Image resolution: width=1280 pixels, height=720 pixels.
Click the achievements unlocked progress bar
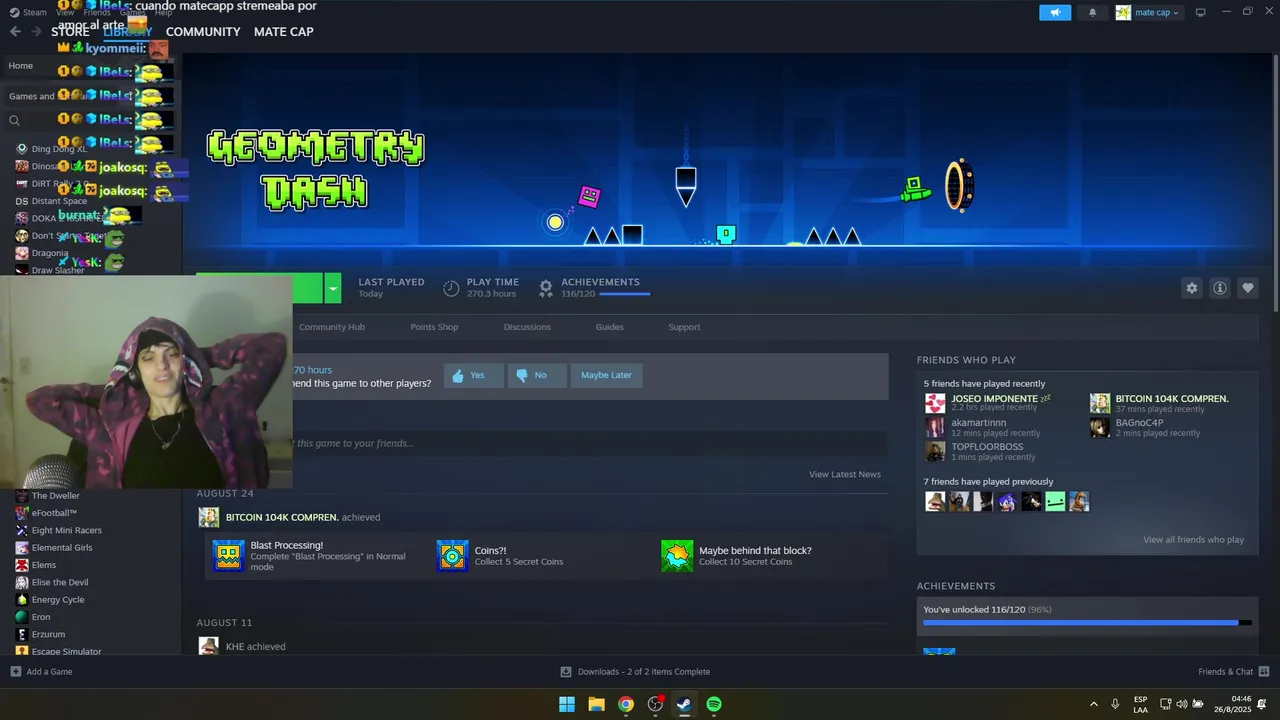[x=1087, y=622]
